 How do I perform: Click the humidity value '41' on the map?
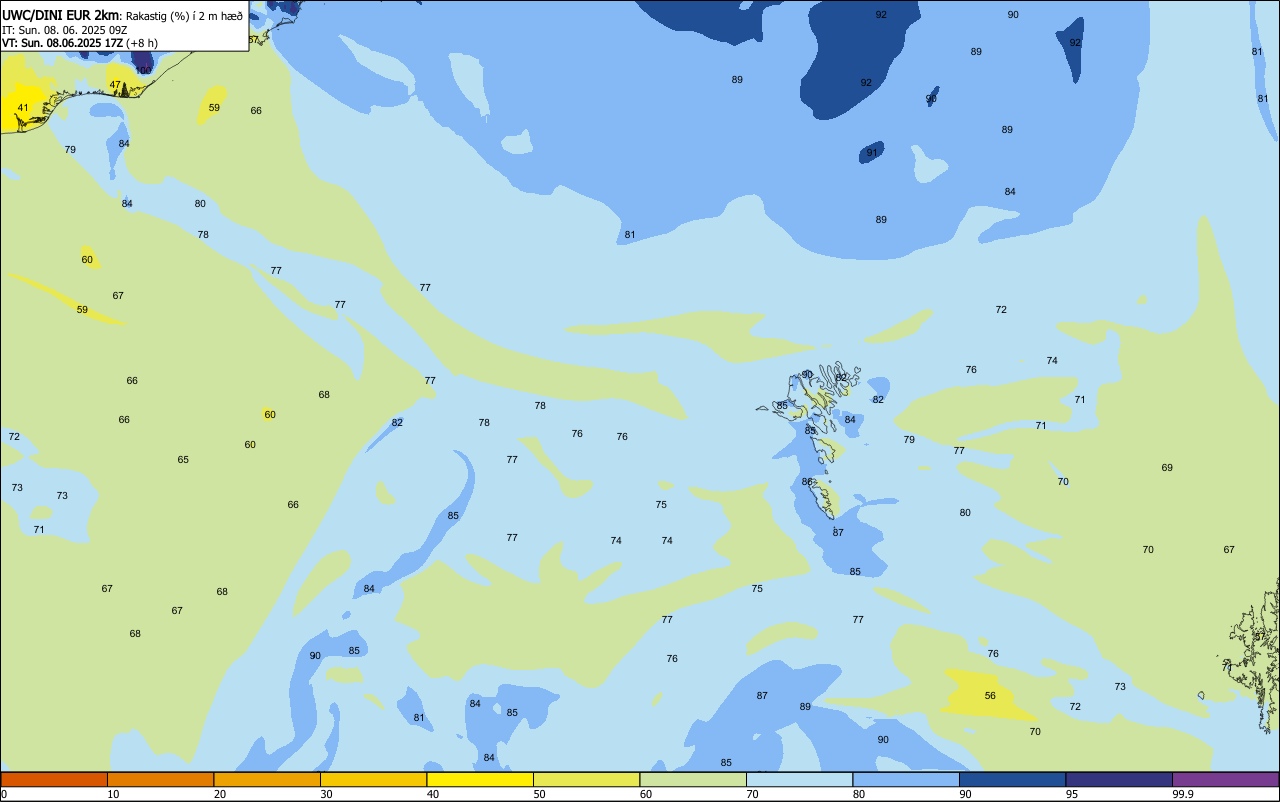[x=23, y=107]
